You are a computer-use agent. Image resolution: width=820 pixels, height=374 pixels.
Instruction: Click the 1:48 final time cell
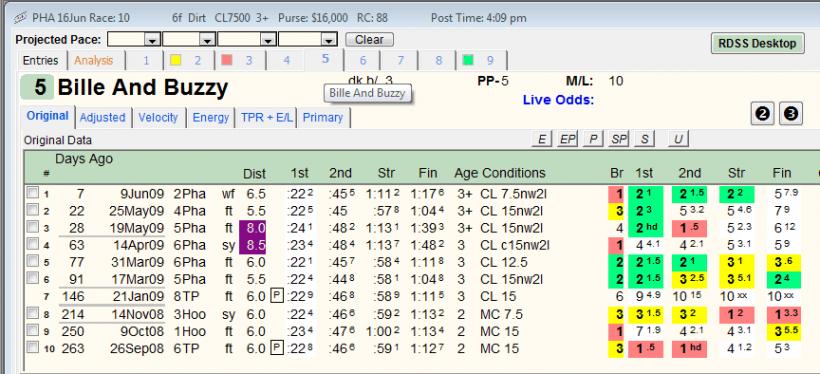(x=428, y=245)
